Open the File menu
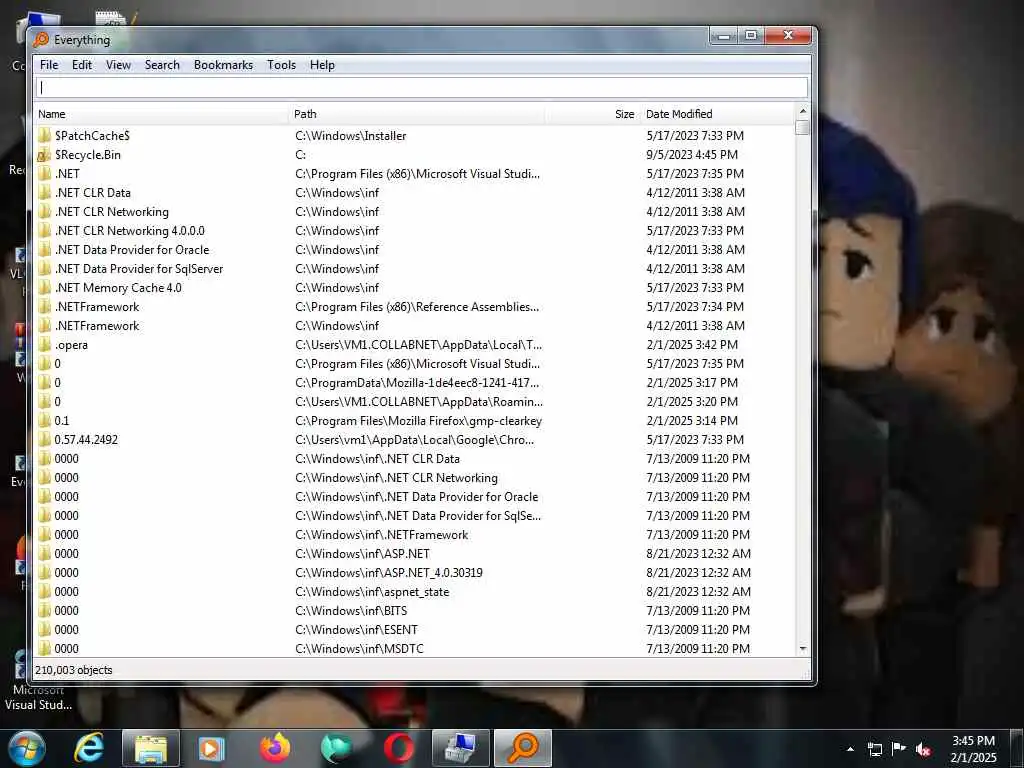Viewport: 1024px width, 768px height. coord(49,65)
